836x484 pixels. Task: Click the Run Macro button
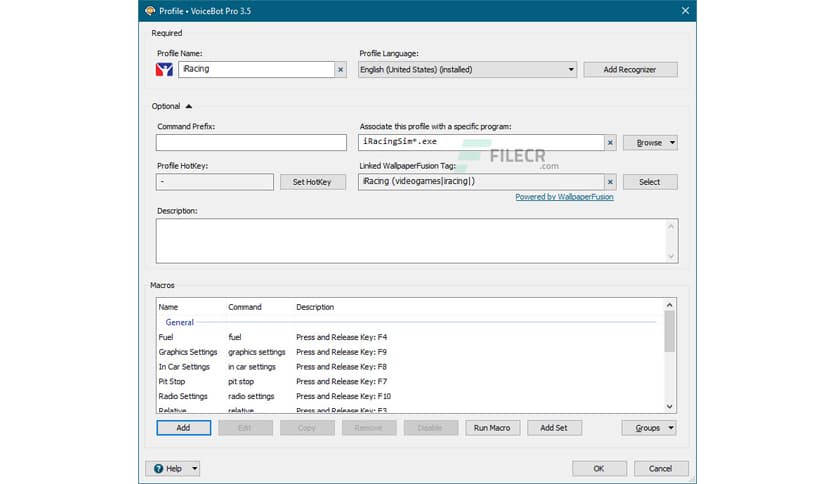point(492,428)
